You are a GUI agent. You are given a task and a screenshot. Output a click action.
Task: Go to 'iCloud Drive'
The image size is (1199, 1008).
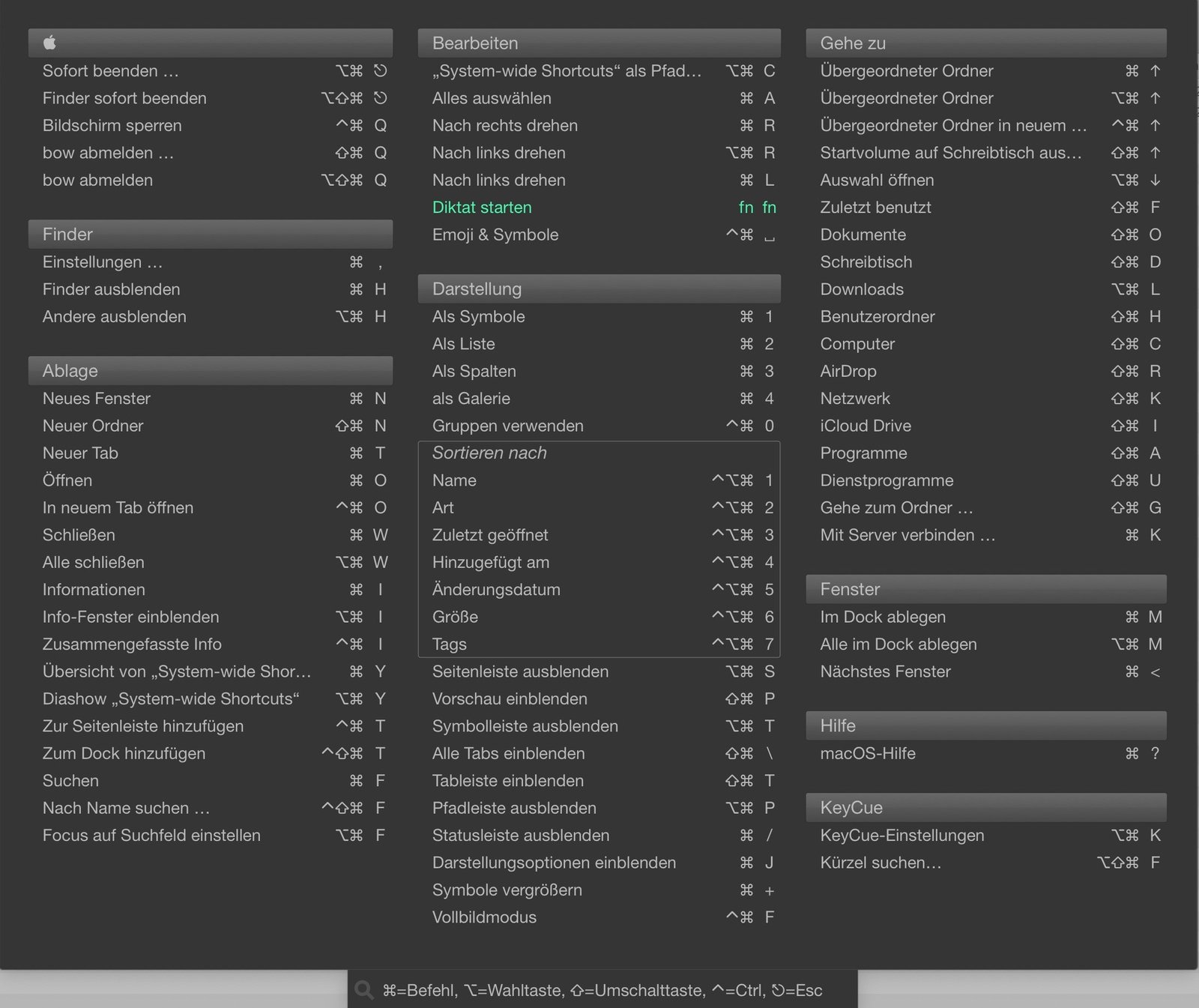coord(986,426)
